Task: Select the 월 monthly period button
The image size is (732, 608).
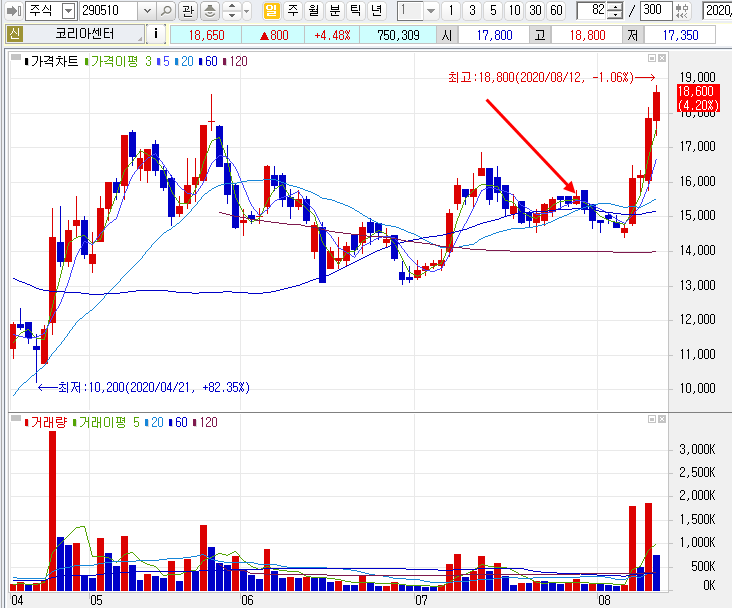Action: [x=314, y=10]
